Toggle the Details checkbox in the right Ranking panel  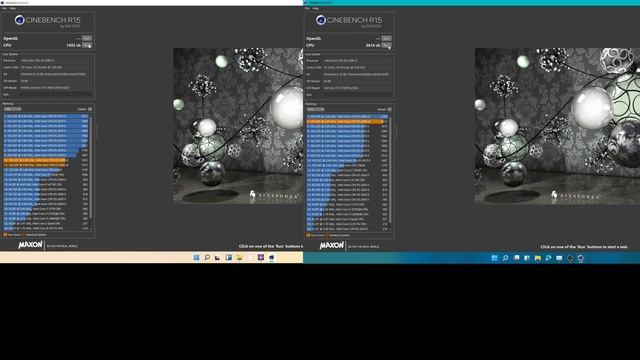point(389,109)
